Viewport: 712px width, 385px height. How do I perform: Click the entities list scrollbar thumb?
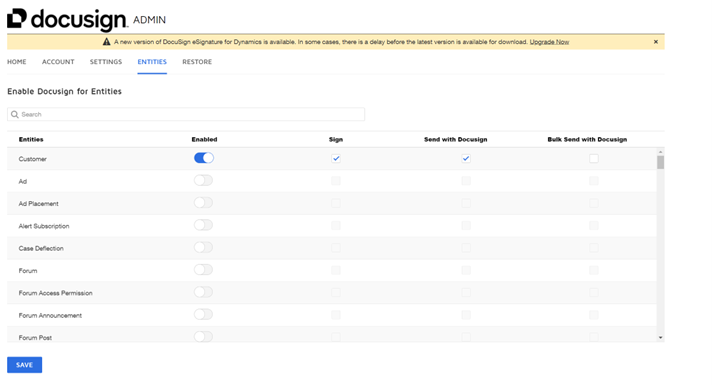coord(660,162)
